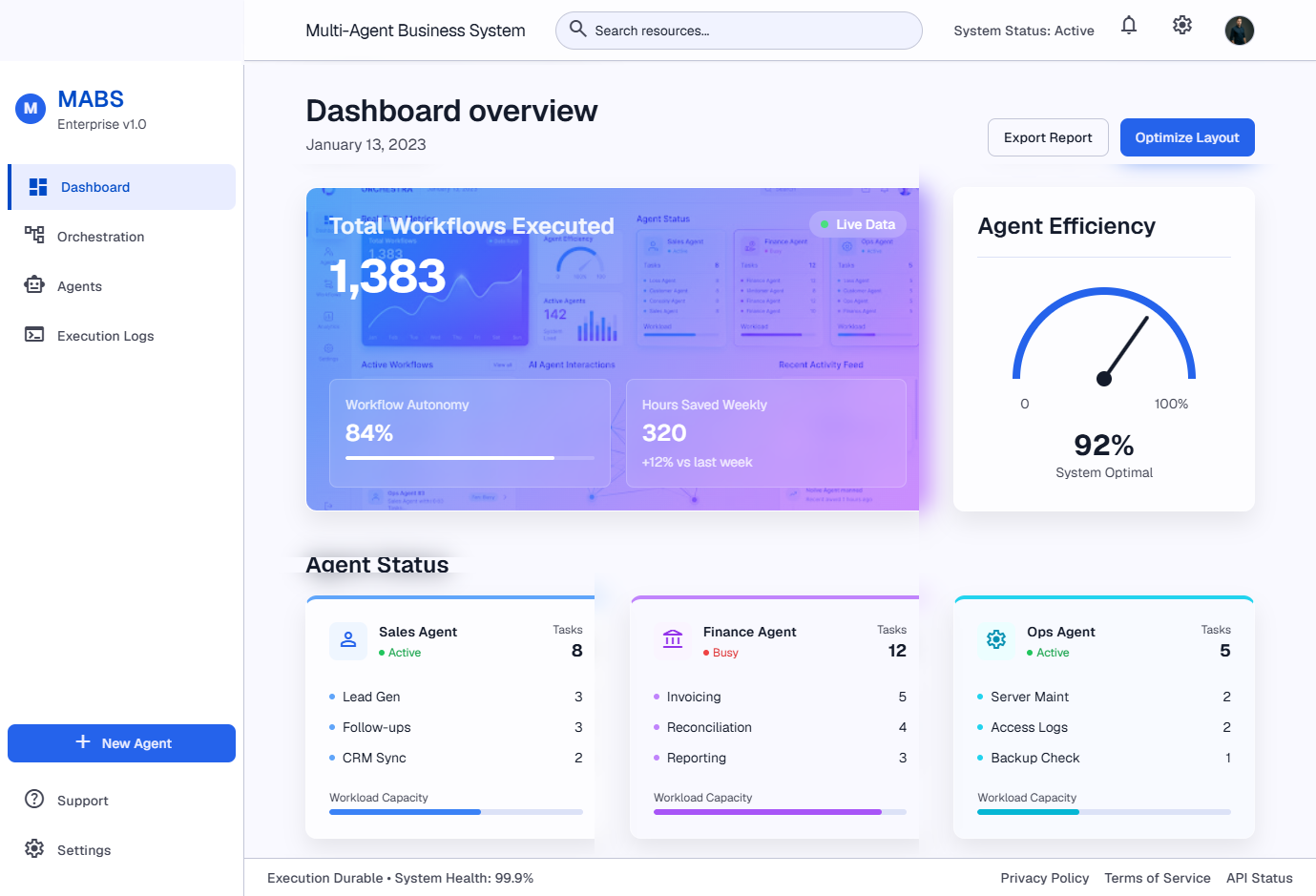Click the Invoicing task row
This screenshot has height=896, width=1316.
(780, 697)
